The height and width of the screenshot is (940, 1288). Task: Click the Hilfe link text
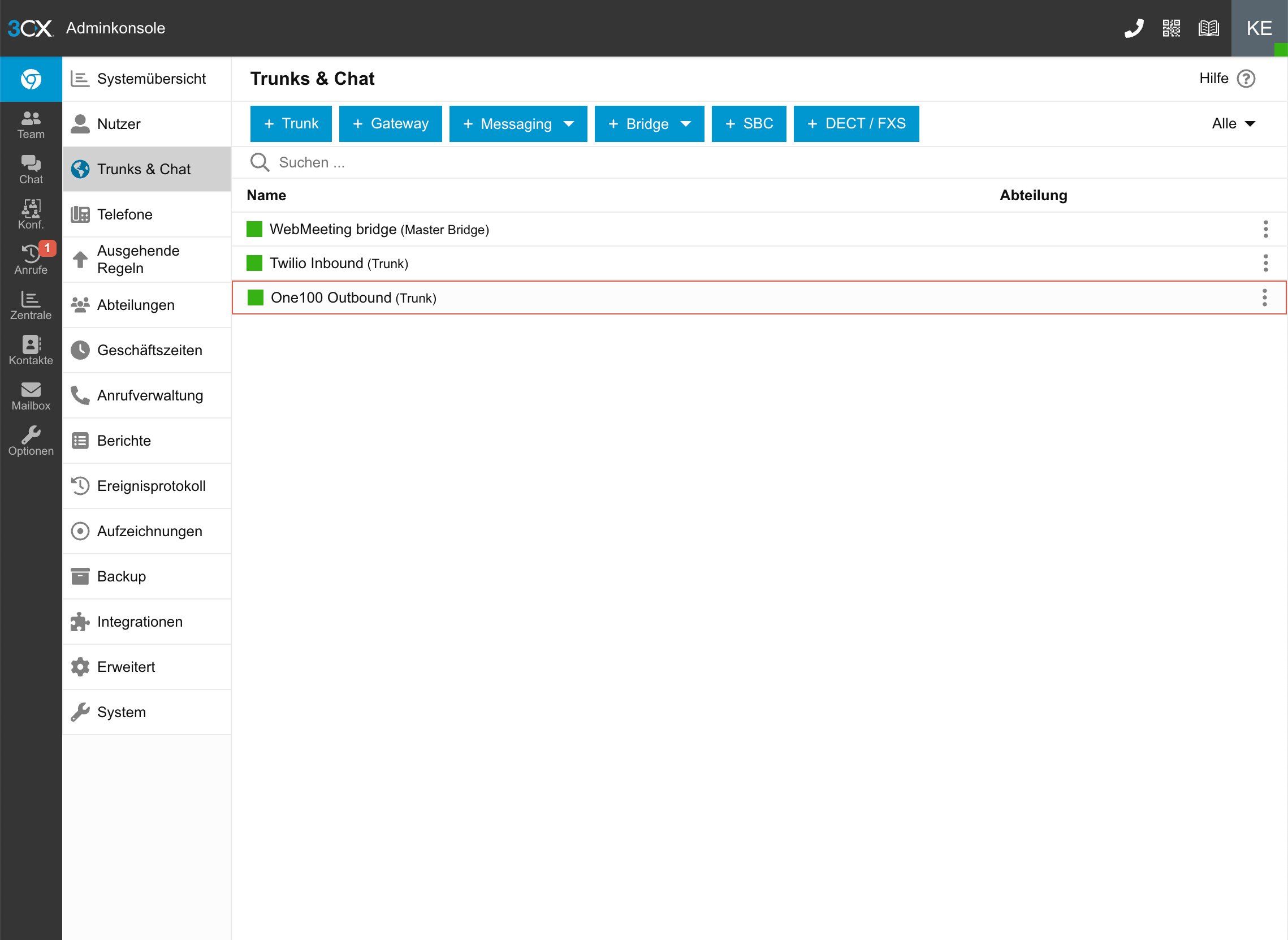point(1213,79)
